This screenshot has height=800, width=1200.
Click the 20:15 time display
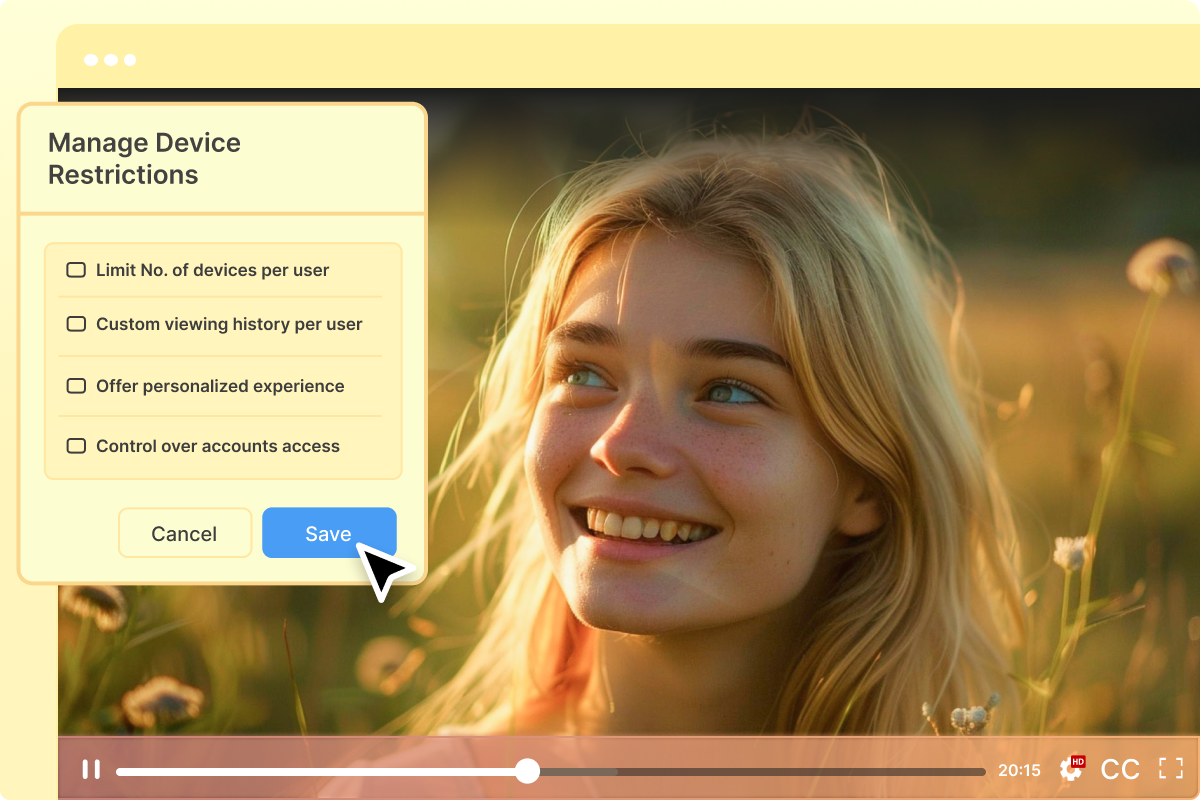tap(1019, 770)
